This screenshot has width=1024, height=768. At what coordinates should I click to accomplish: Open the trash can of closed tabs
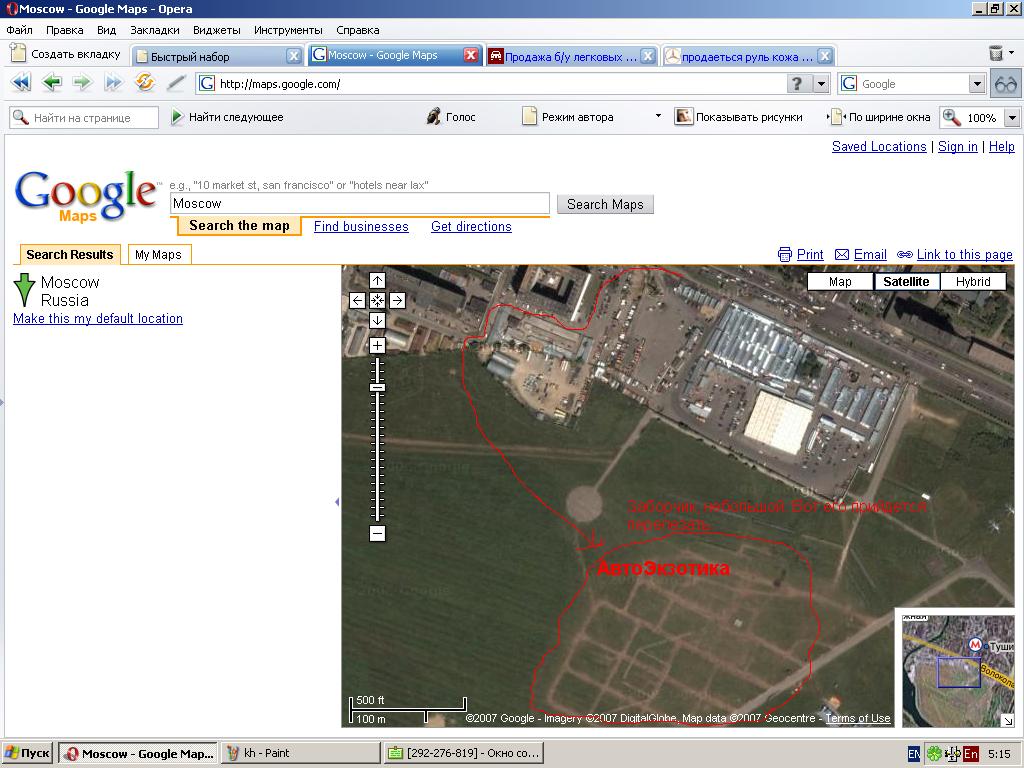click(996, 54)
